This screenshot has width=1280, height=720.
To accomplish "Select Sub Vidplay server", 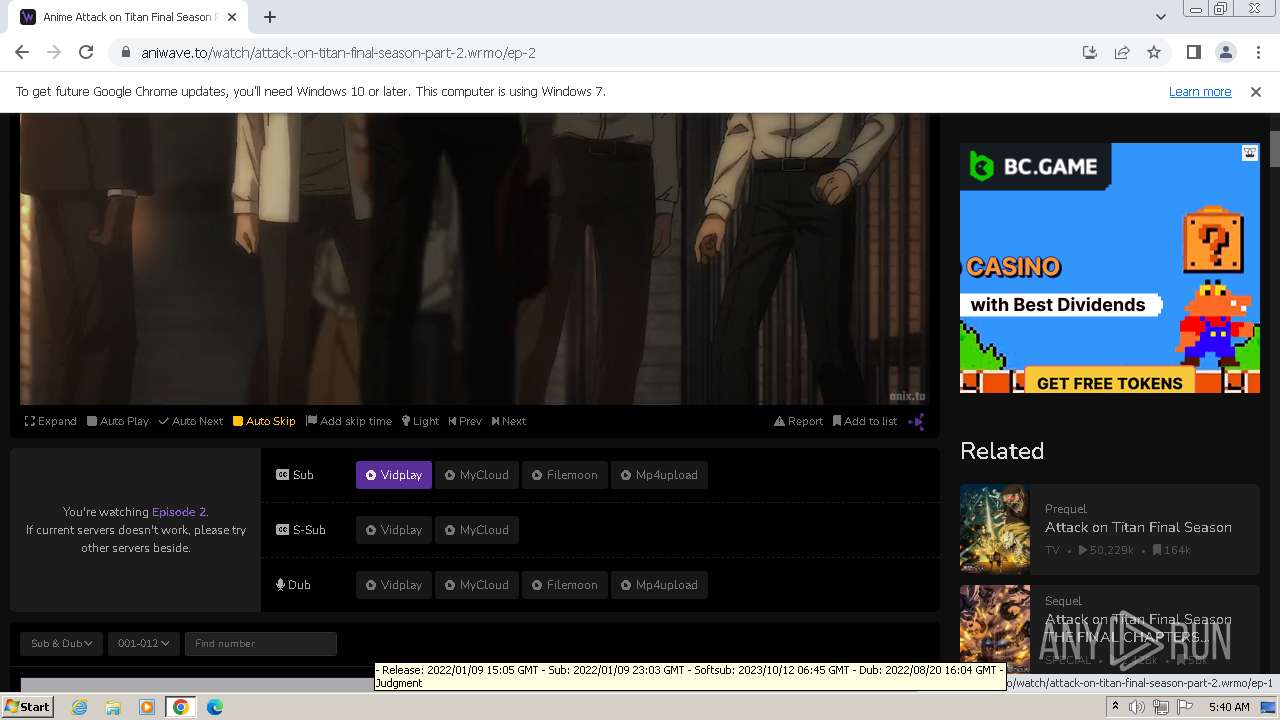I will 394,475.
